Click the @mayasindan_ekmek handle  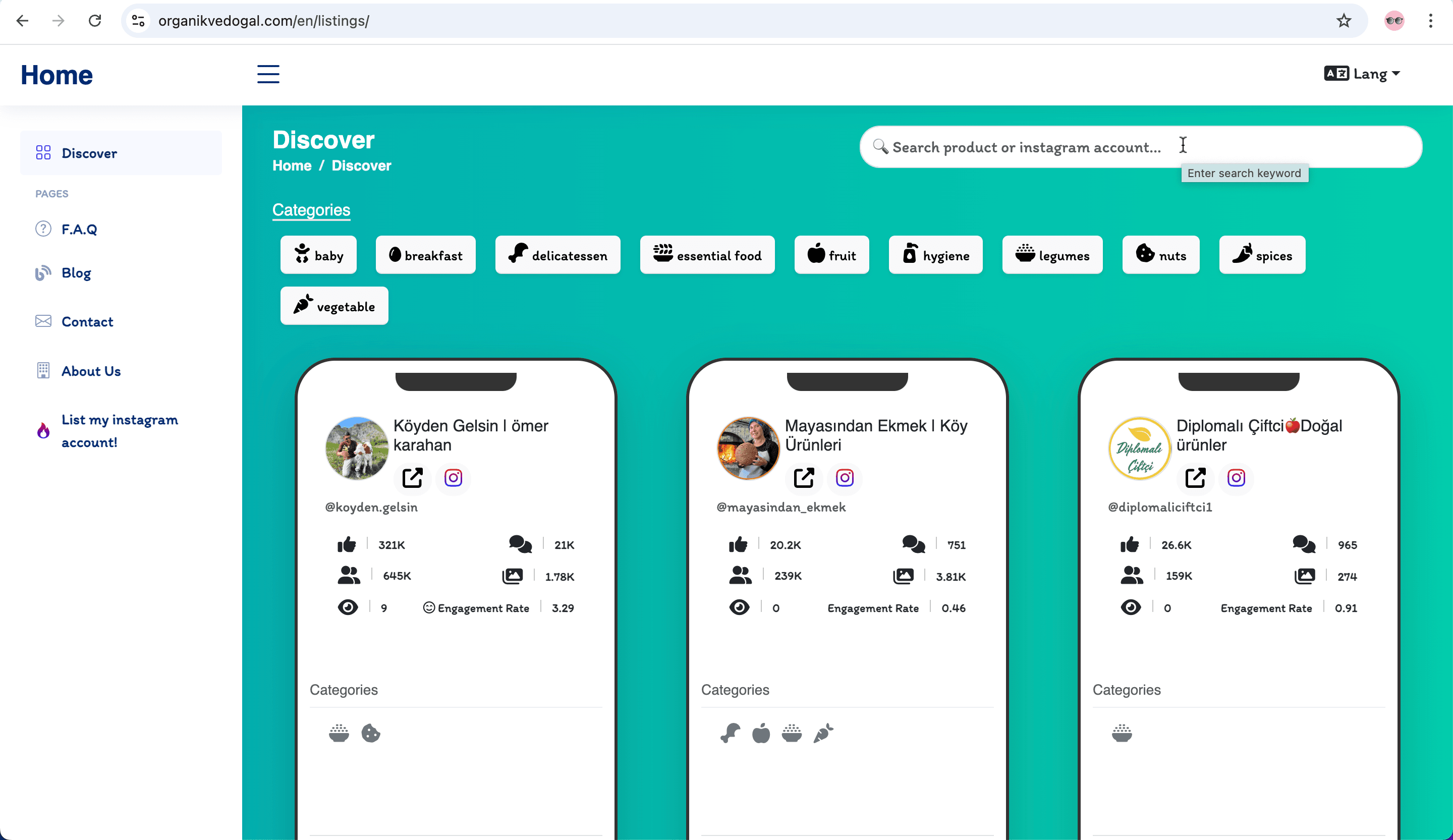pyautogui.click(x=781, y=507)
